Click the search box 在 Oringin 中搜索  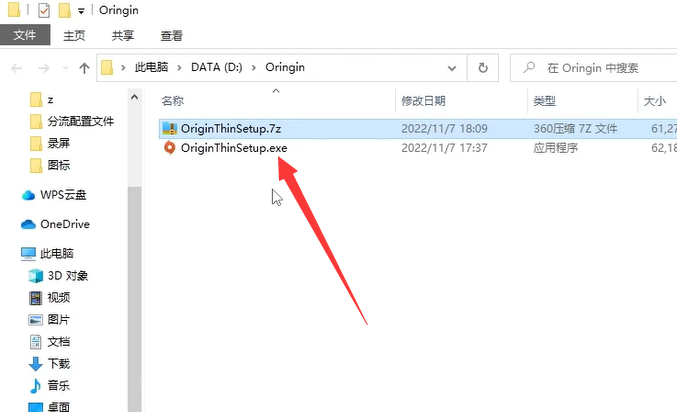594,68
